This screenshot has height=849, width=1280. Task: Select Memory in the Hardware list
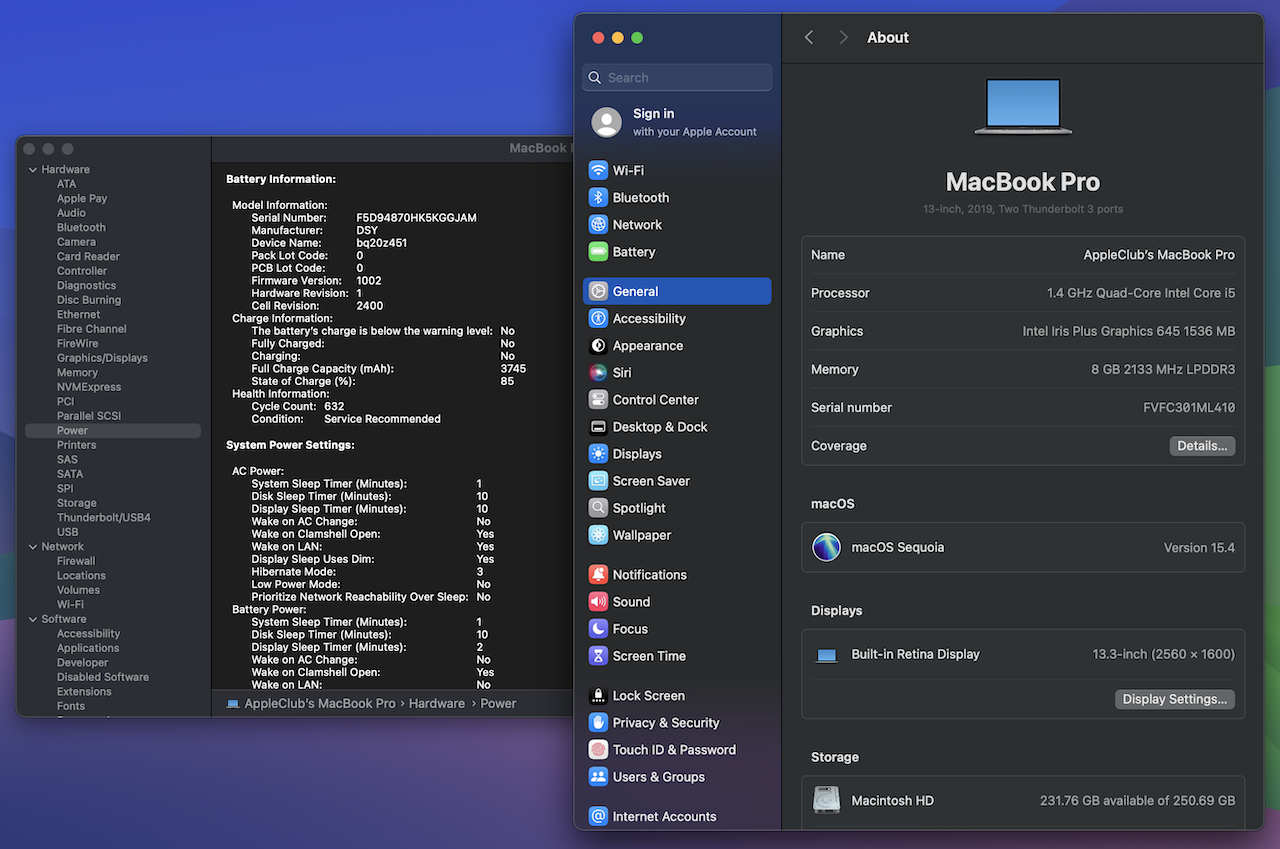(77, 372)
